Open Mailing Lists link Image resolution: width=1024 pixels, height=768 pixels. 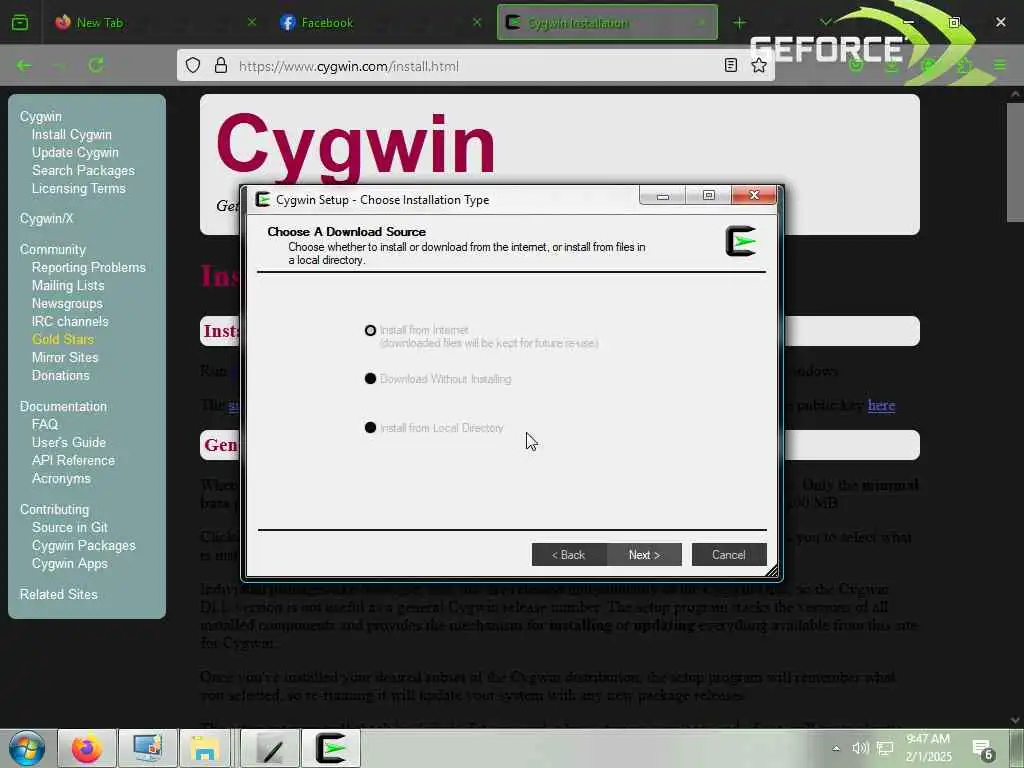coord(68,285)
